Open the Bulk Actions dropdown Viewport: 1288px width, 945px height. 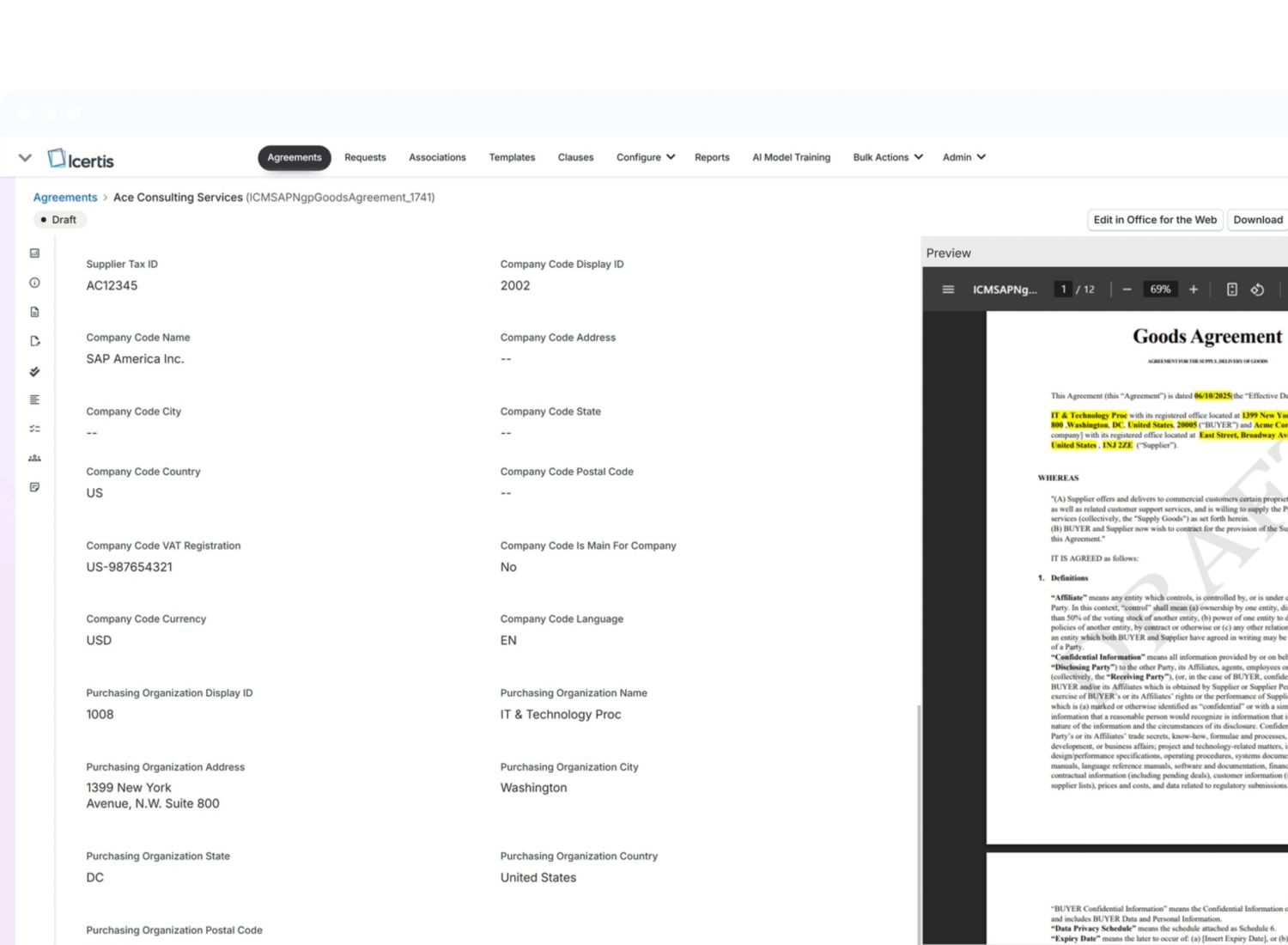pos(887,157)
